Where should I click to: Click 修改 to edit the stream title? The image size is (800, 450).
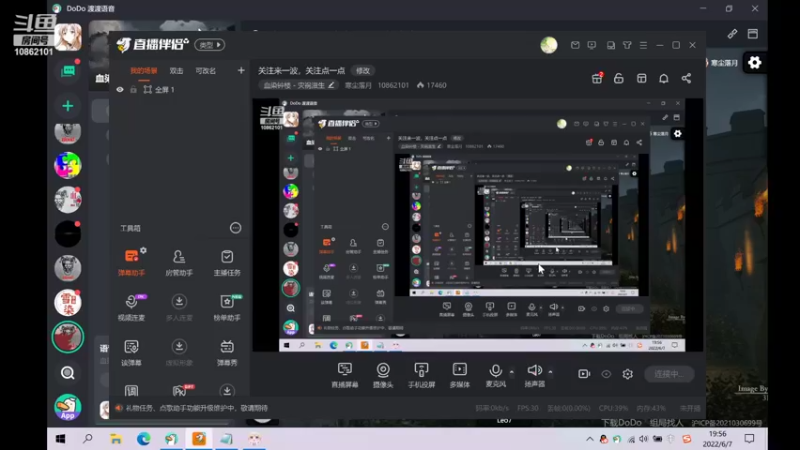coord(363,70)
